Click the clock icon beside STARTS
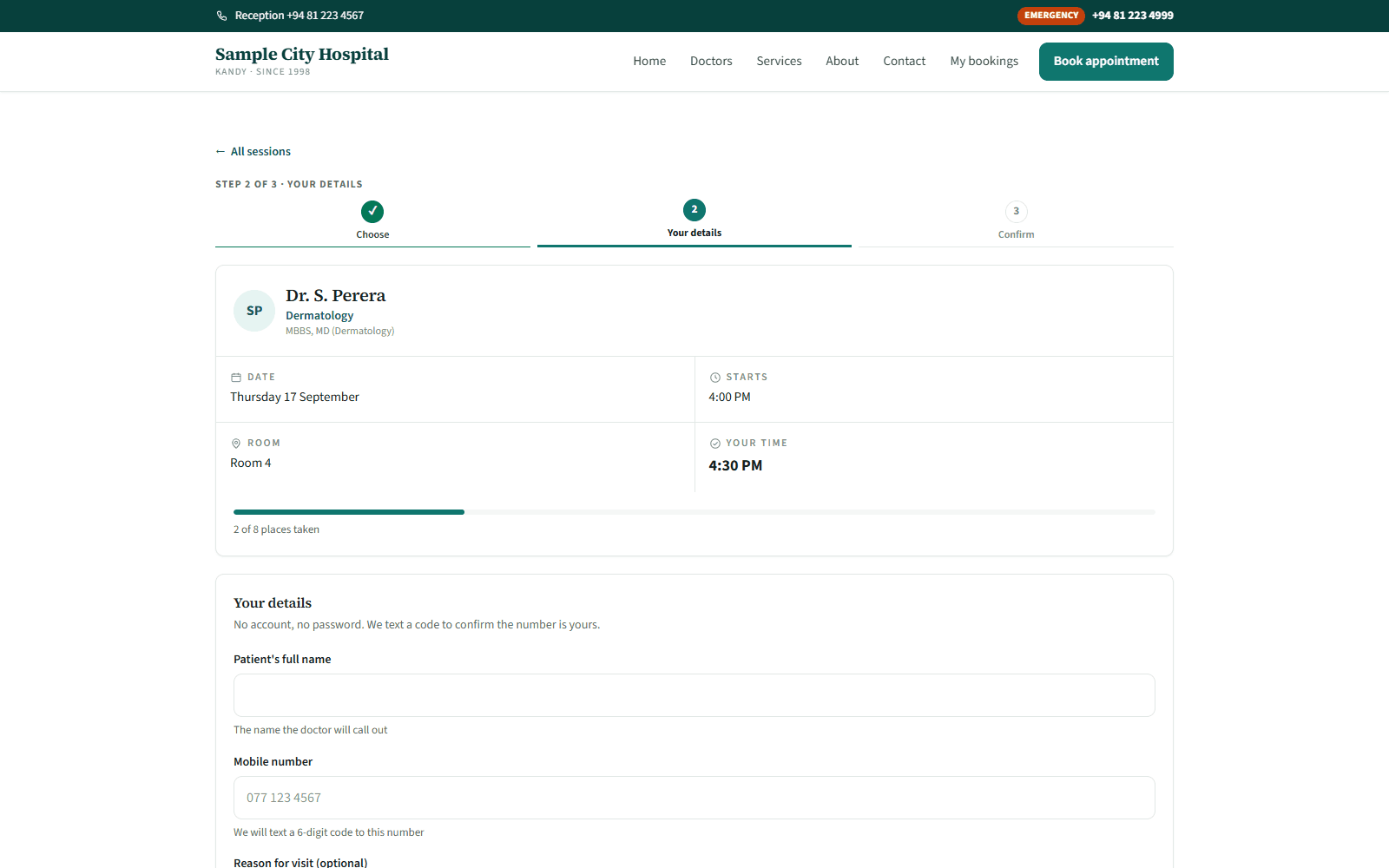Screen dimensions: 1389x868 coord(715,378)
